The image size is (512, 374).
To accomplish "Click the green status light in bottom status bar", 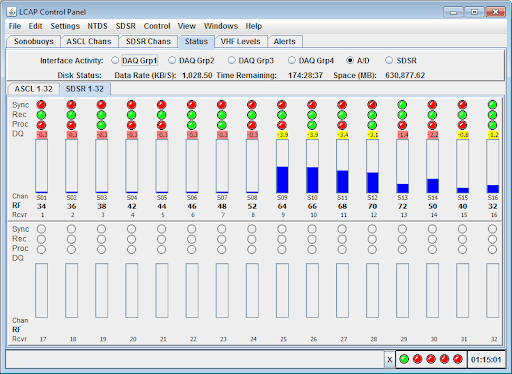I will coord(404,359).
